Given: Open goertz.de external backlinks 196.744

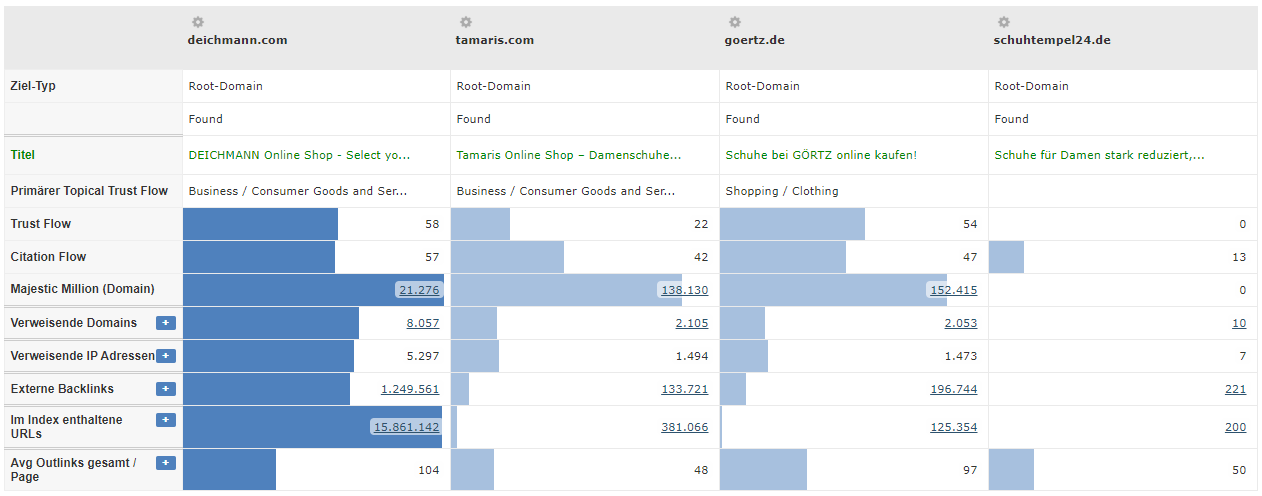Looking at the screenshot, I should coord(954,389).
